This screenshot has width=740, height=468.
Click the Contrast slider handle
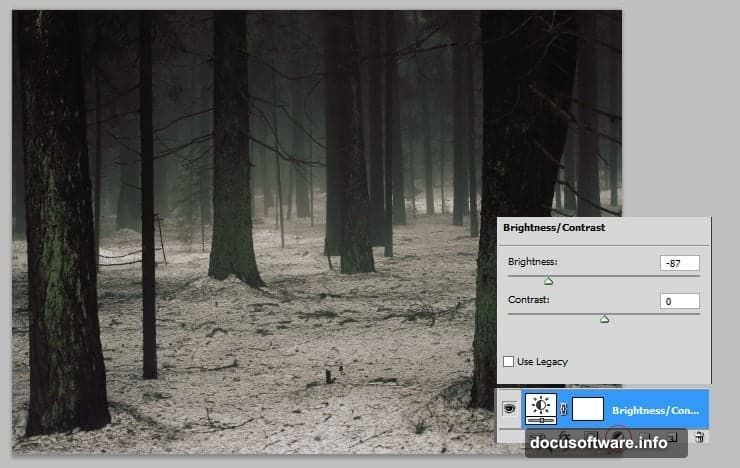[x=604, y=319]
